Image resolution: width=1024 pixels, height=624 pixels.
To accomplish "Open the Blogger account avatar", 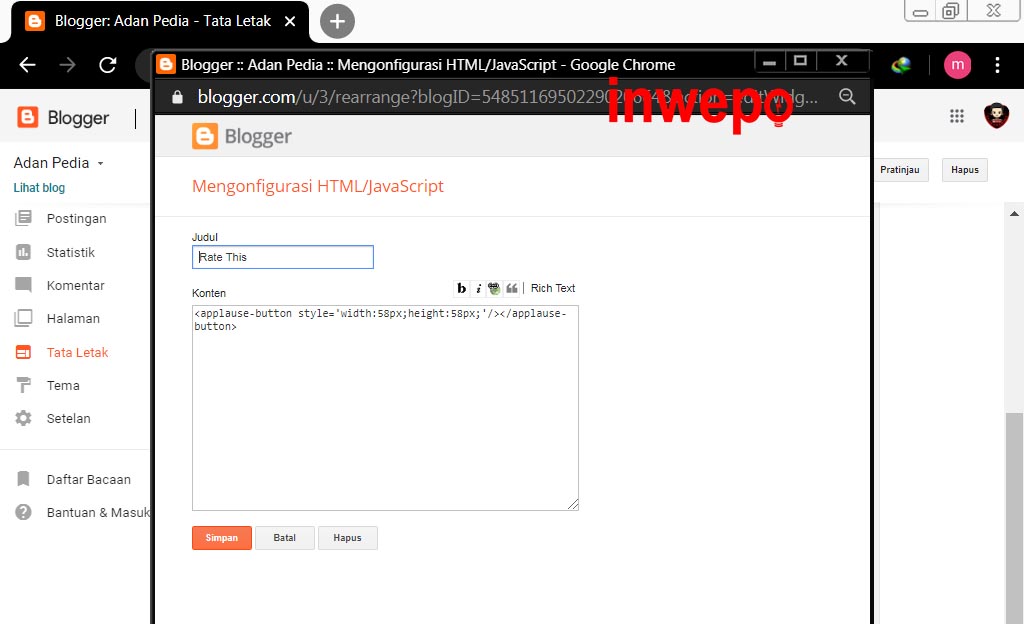I will 997,116.
